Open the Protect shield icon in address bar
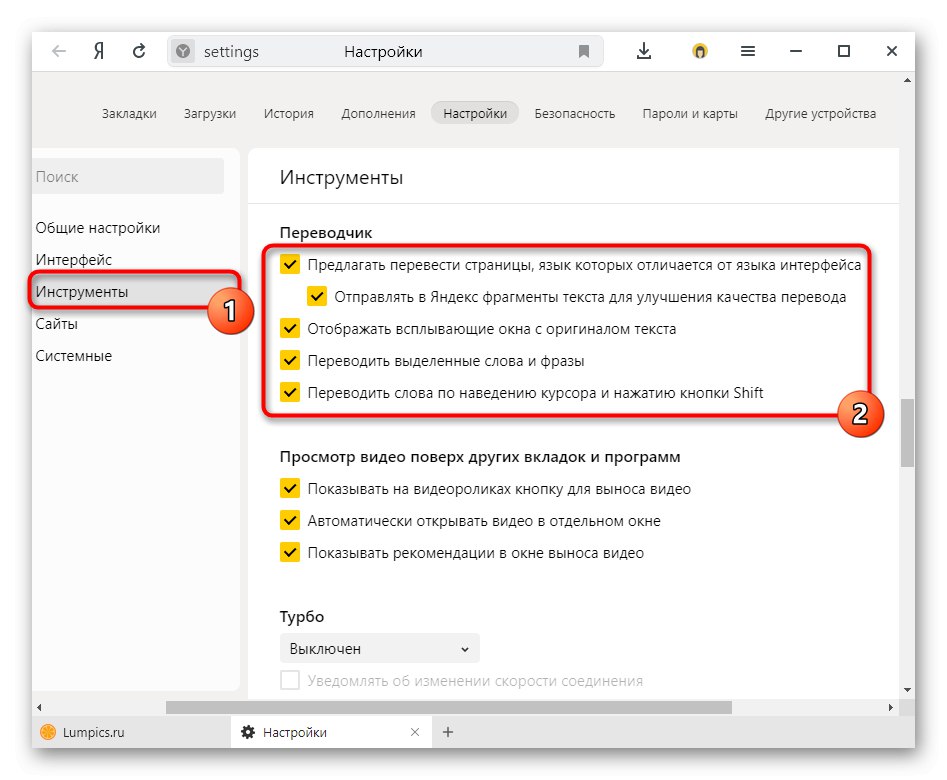 (x=182, y=51)
